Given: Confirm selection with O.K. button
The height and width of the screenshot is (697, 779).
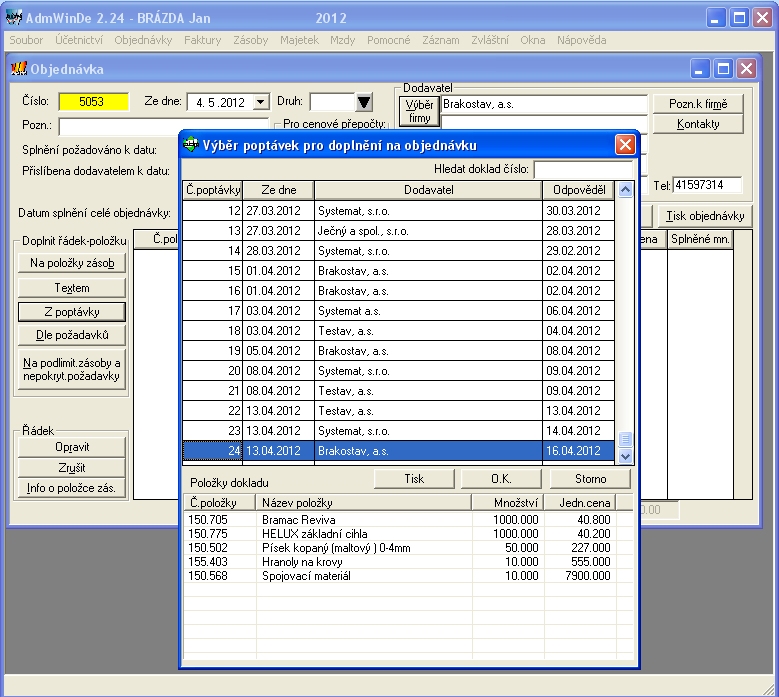Looking at the screenshot, I should point(501,479).
